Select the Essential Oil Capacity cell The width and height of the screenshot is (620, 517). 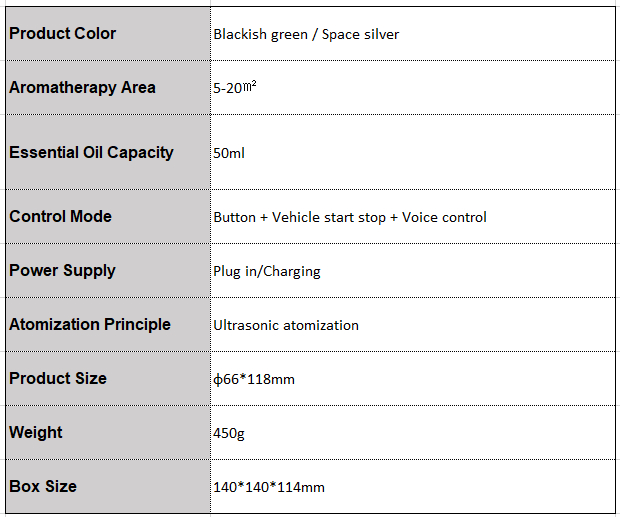(x=108, y=152)
